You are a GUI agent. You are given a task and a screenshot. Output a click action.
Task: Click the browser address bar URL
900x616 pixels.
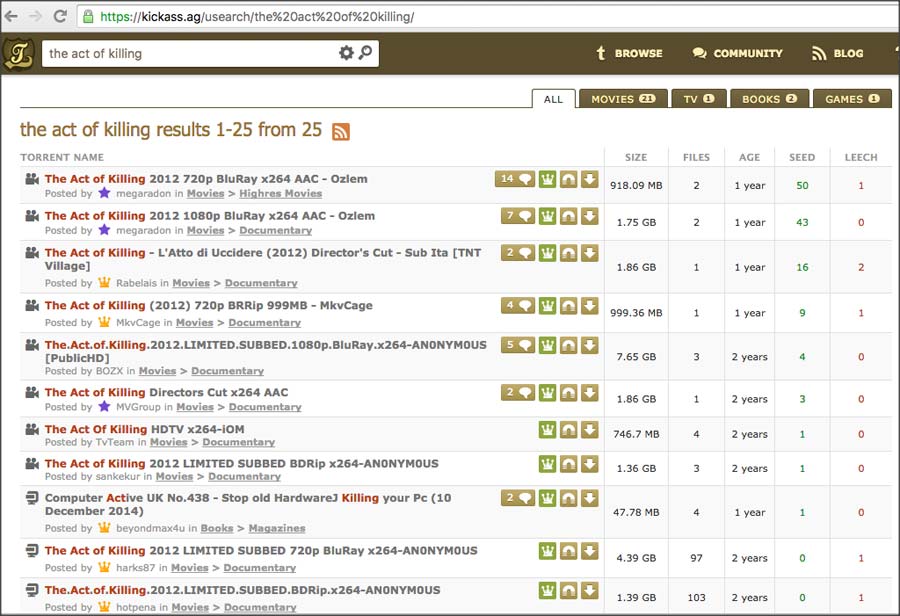257,17
